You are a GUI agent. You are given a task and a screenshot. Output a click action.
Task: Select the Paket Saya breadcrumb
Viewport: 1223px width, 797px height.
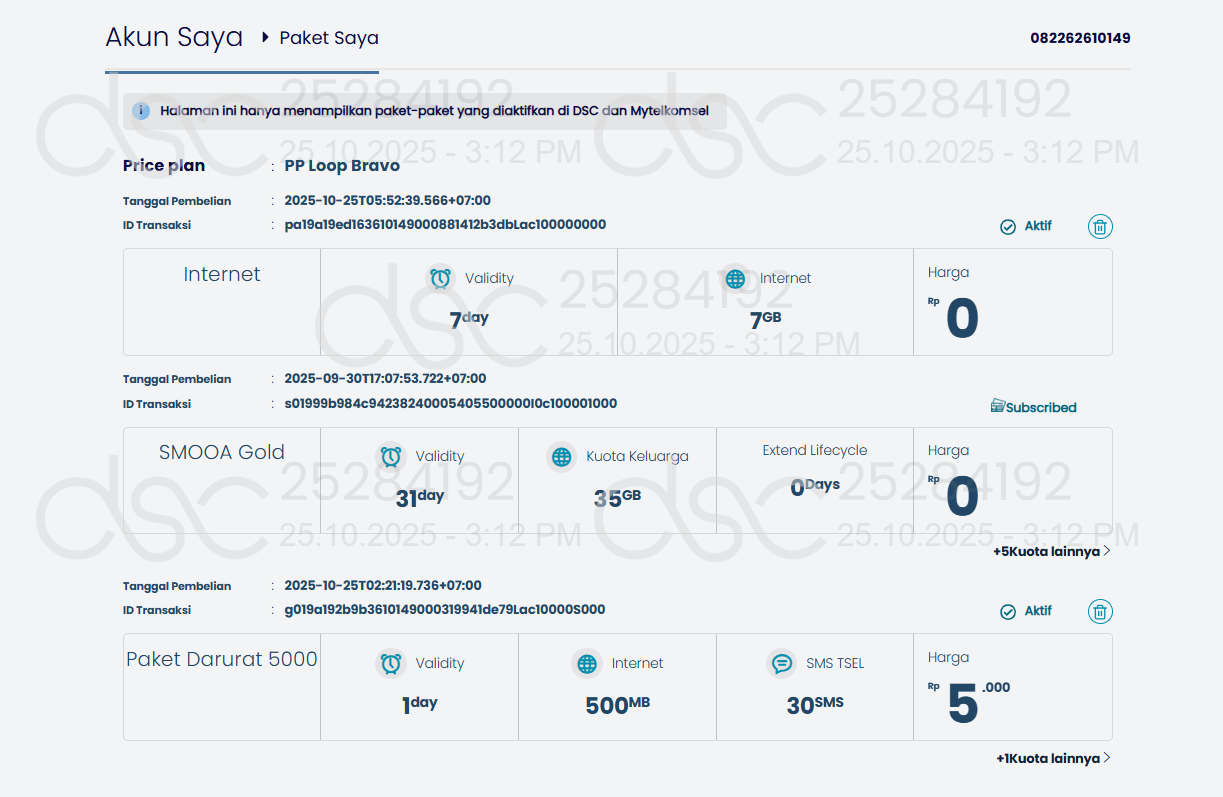point(329,38)
